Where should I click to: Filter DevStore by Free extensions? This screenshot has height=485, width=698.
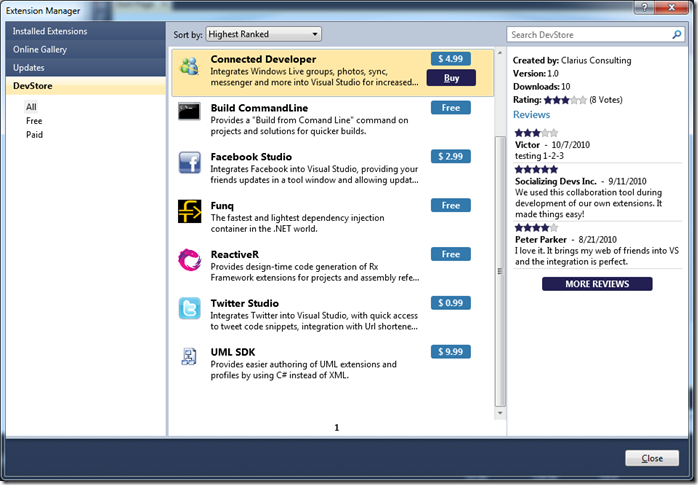pos(34,121)
